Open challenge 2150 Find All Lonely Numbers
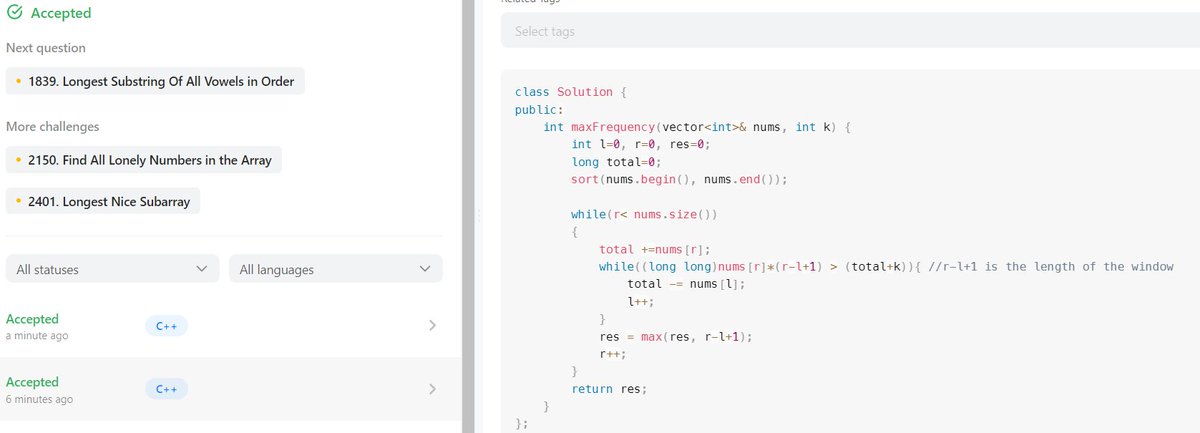 click(x=144, y=160)
